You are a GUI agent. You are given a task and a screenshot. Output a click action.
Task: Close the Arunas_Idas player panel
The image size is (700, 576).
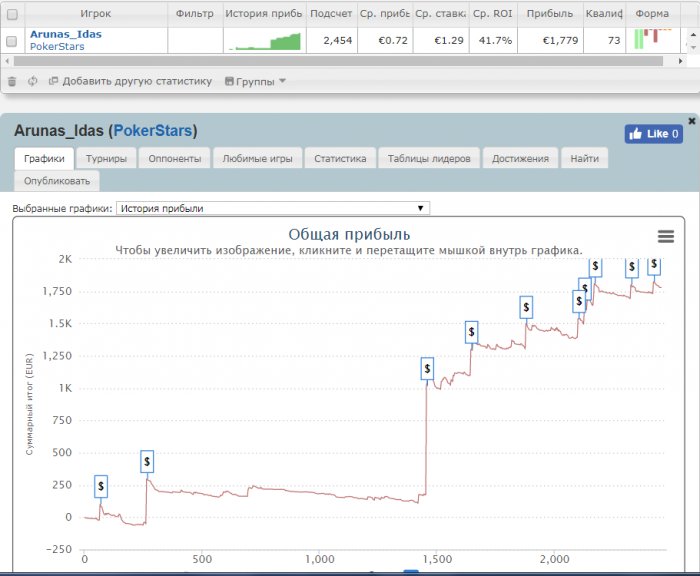coord(692,121)
